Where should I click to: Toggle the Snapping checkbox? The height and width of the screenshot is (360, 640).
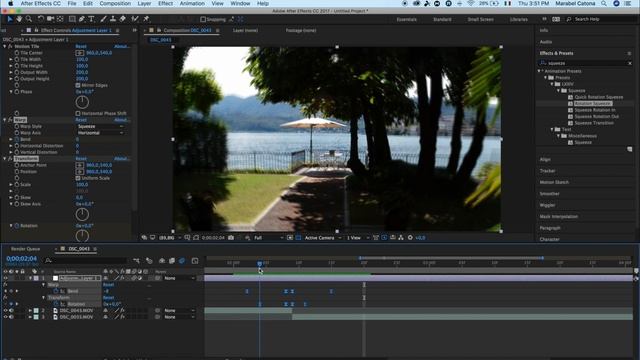pos(203,19)
